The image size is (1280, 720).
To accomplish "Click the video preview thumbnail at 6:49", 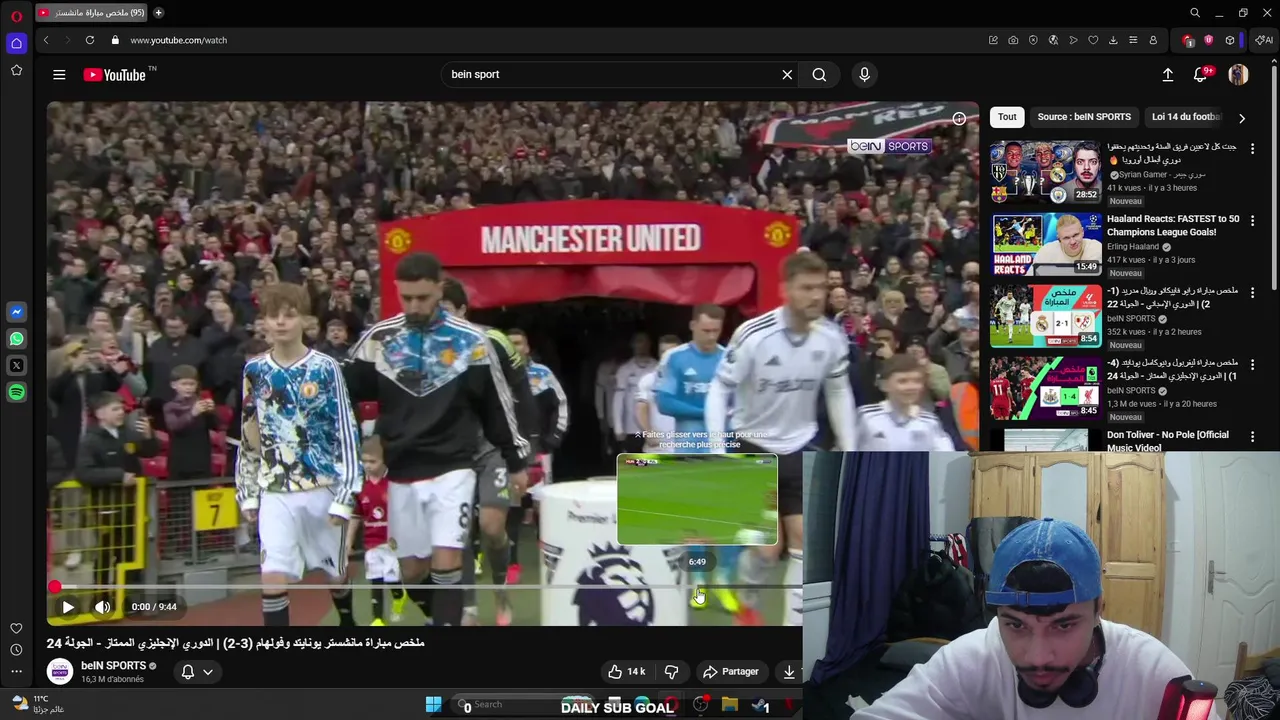I will click(x=697, y=499).
